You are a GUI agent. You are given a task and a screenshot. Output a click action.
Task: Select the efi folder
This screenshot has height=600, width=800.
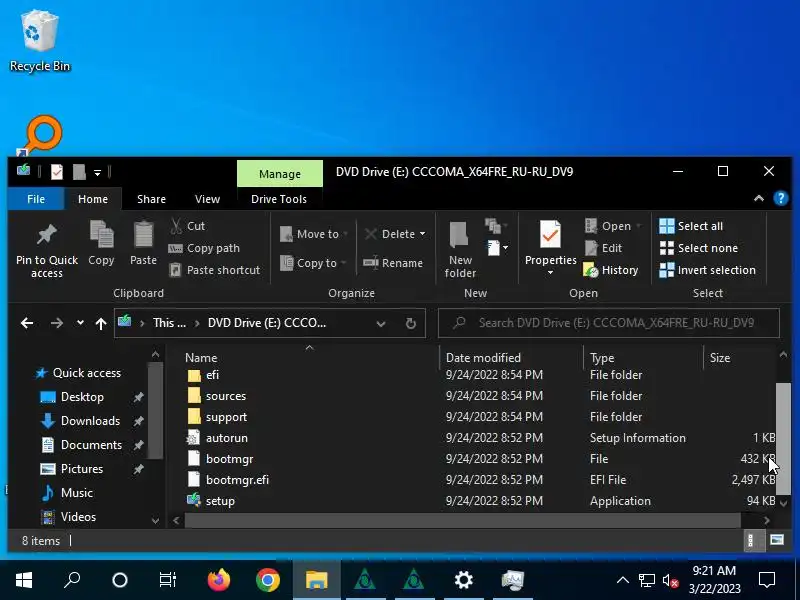click(212, 375)
